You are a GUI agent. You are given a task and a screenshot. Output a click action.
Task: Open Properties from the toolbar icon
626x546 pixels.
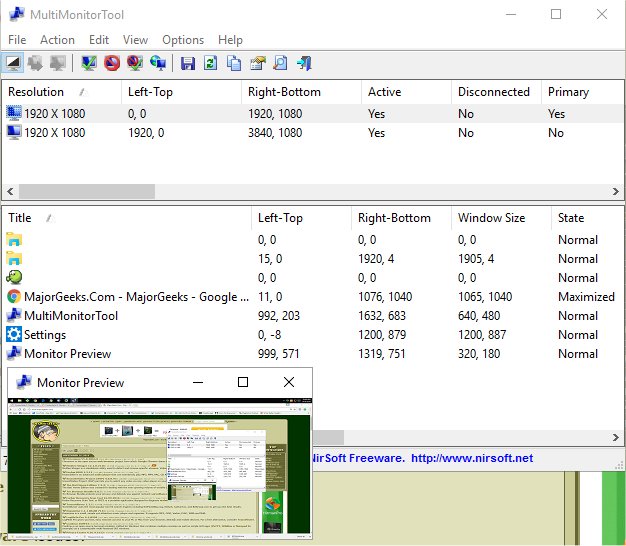pos(258,64)
